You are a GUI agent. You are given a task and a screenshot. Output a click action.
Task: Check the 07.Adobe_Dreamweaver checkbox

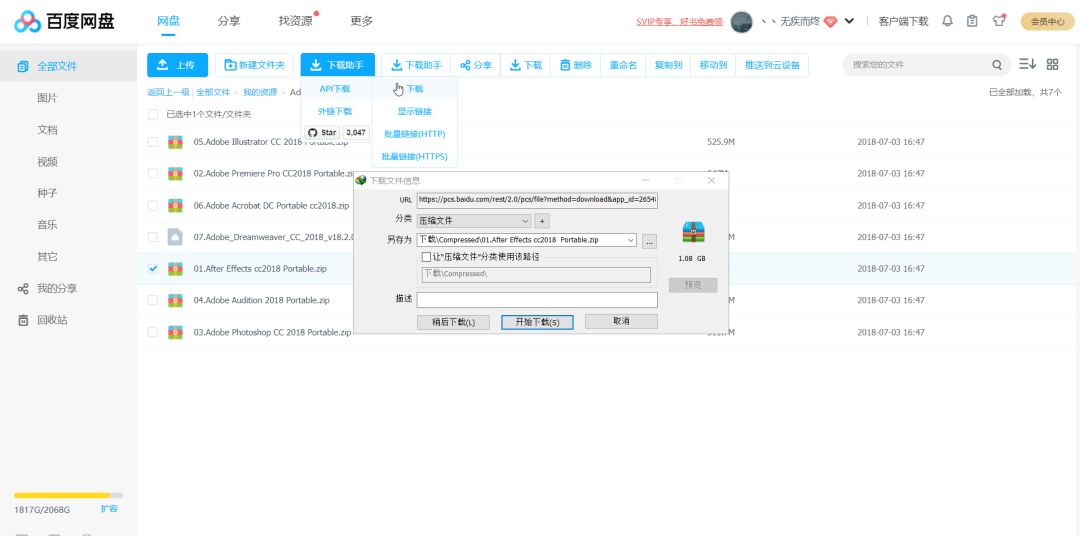[x=153, y=237]
